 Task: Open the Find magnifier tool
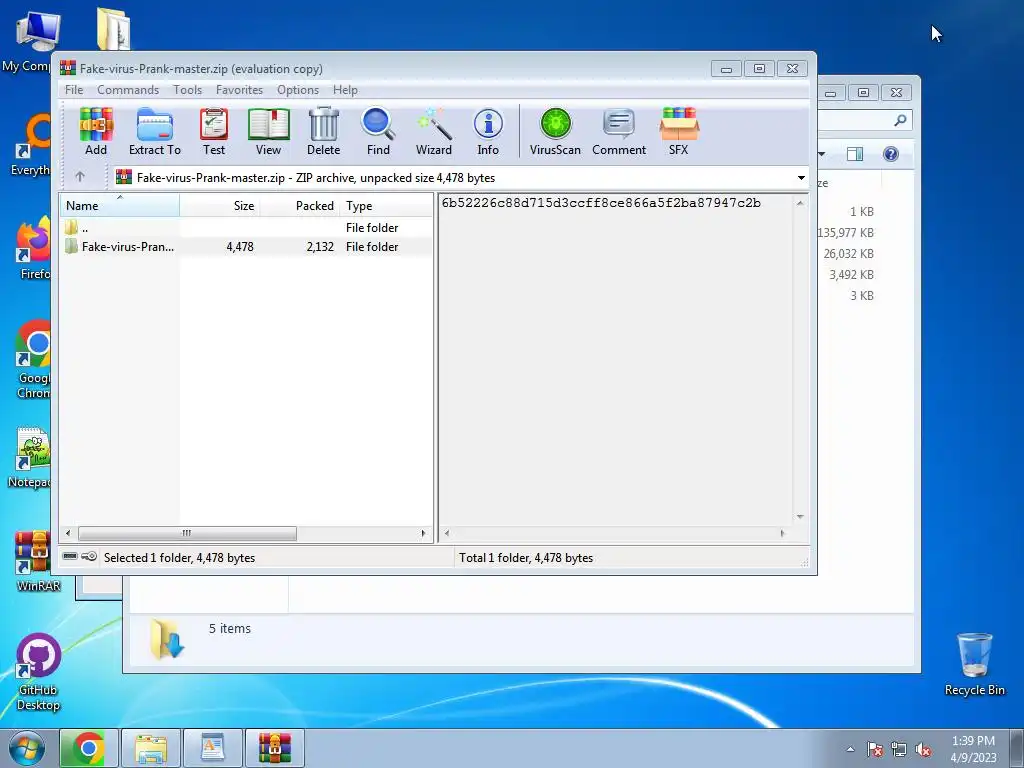click(378, 131)
